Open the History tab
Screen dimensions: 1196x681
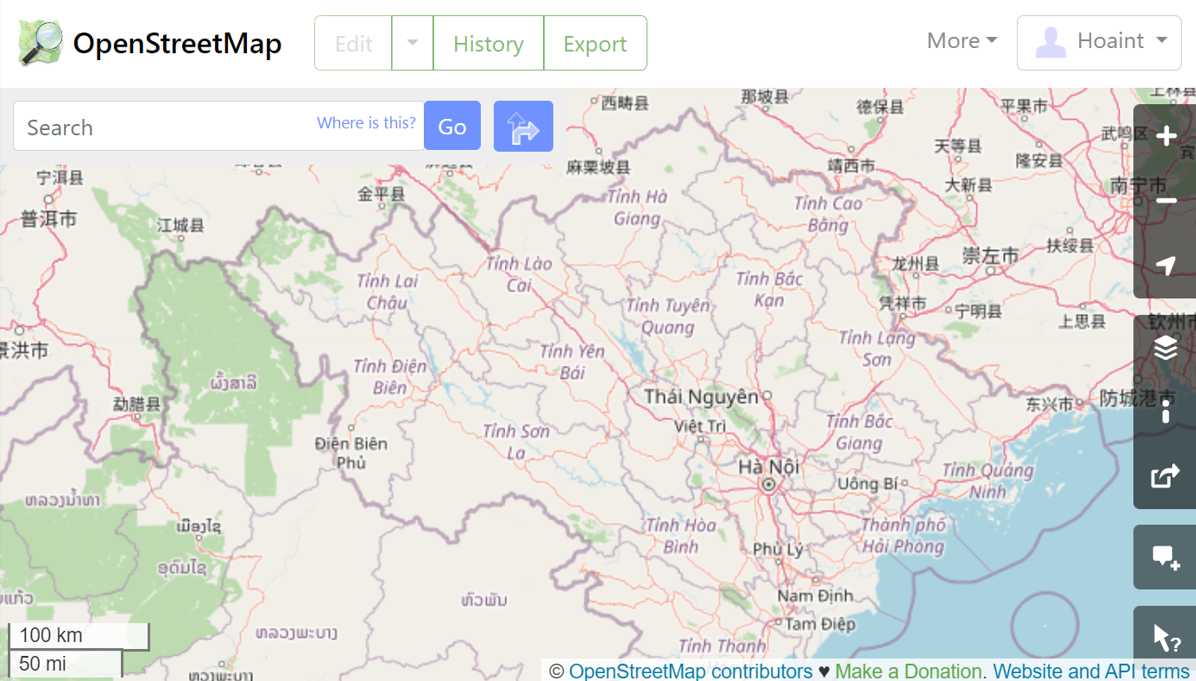coord(489,43)
